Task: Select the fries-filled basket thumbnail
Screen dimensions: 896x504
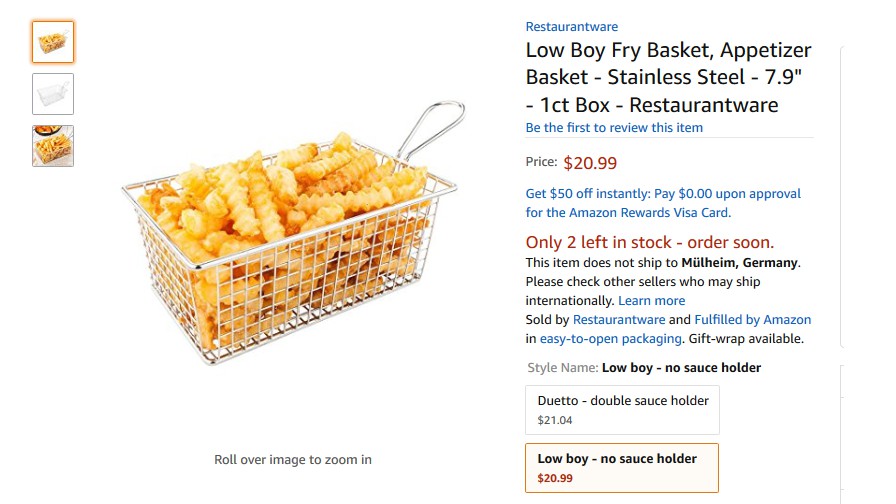Action: [x=53, y=42]
